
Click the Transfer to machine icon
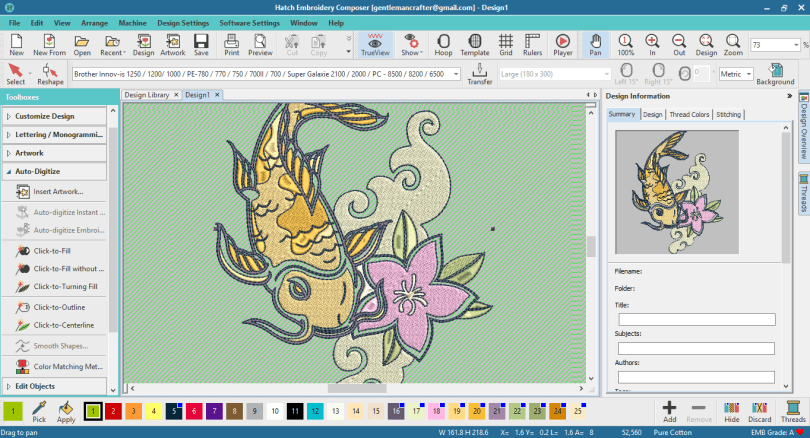click(x=480, y=74)
